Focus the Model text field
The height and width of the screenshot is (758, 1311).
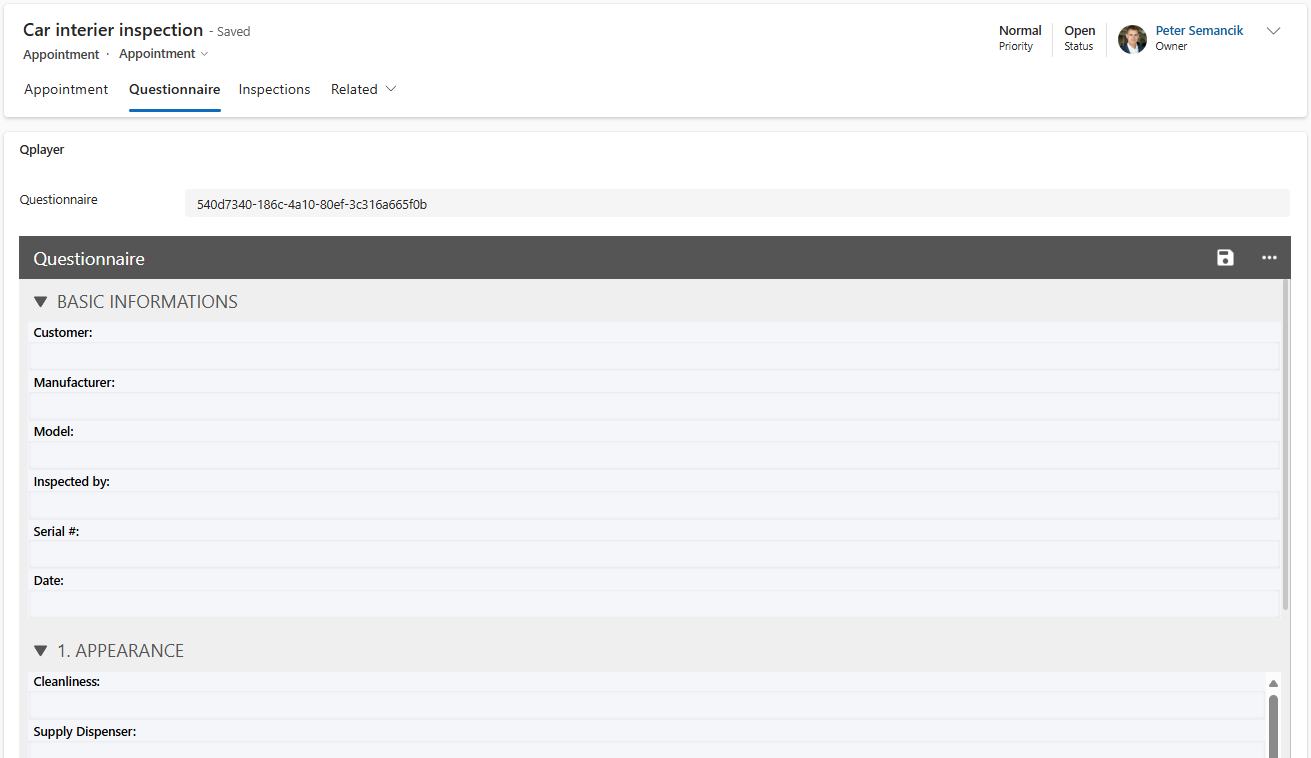tap(655, 455)
